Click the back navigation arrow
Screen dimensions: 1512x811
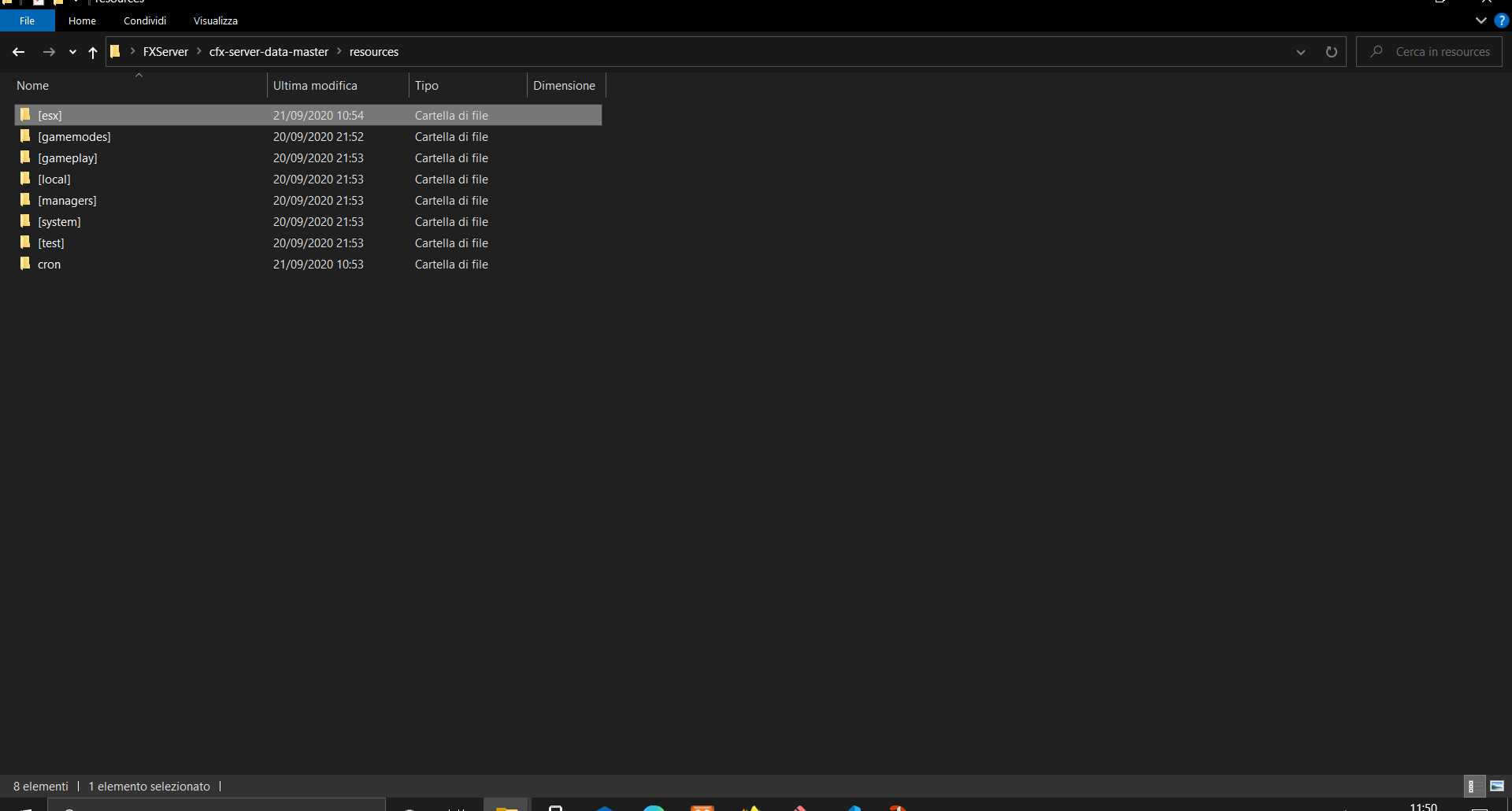(18, 51)
